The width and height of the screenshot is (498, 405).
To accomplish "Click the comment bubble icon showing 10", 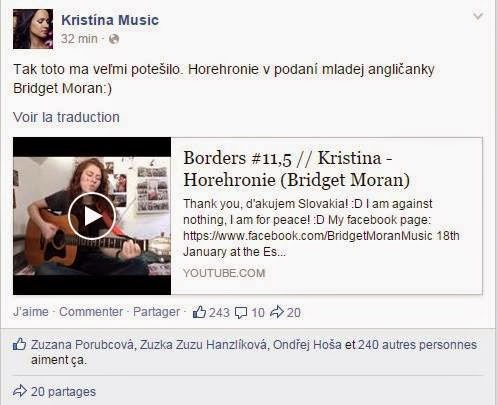I will (x=241, y=313).
